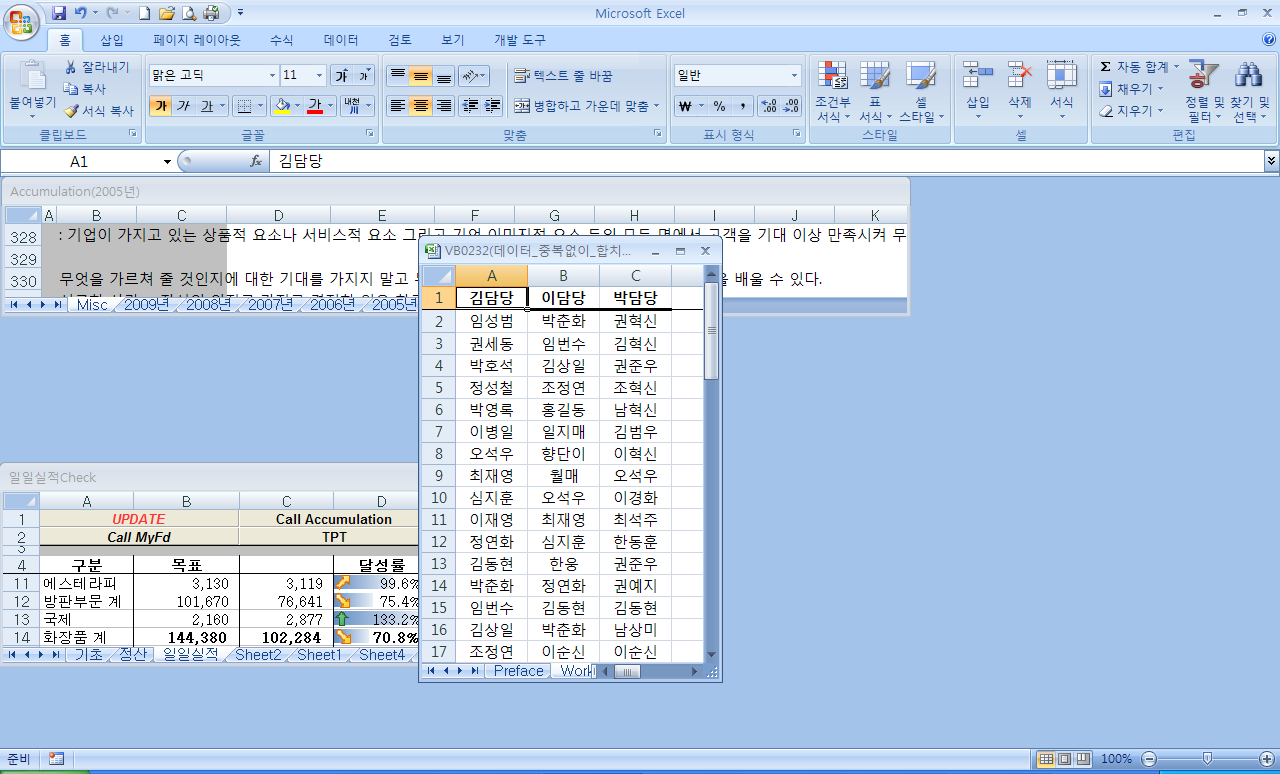Open Excel help question mark icon

click(1269, 40)
